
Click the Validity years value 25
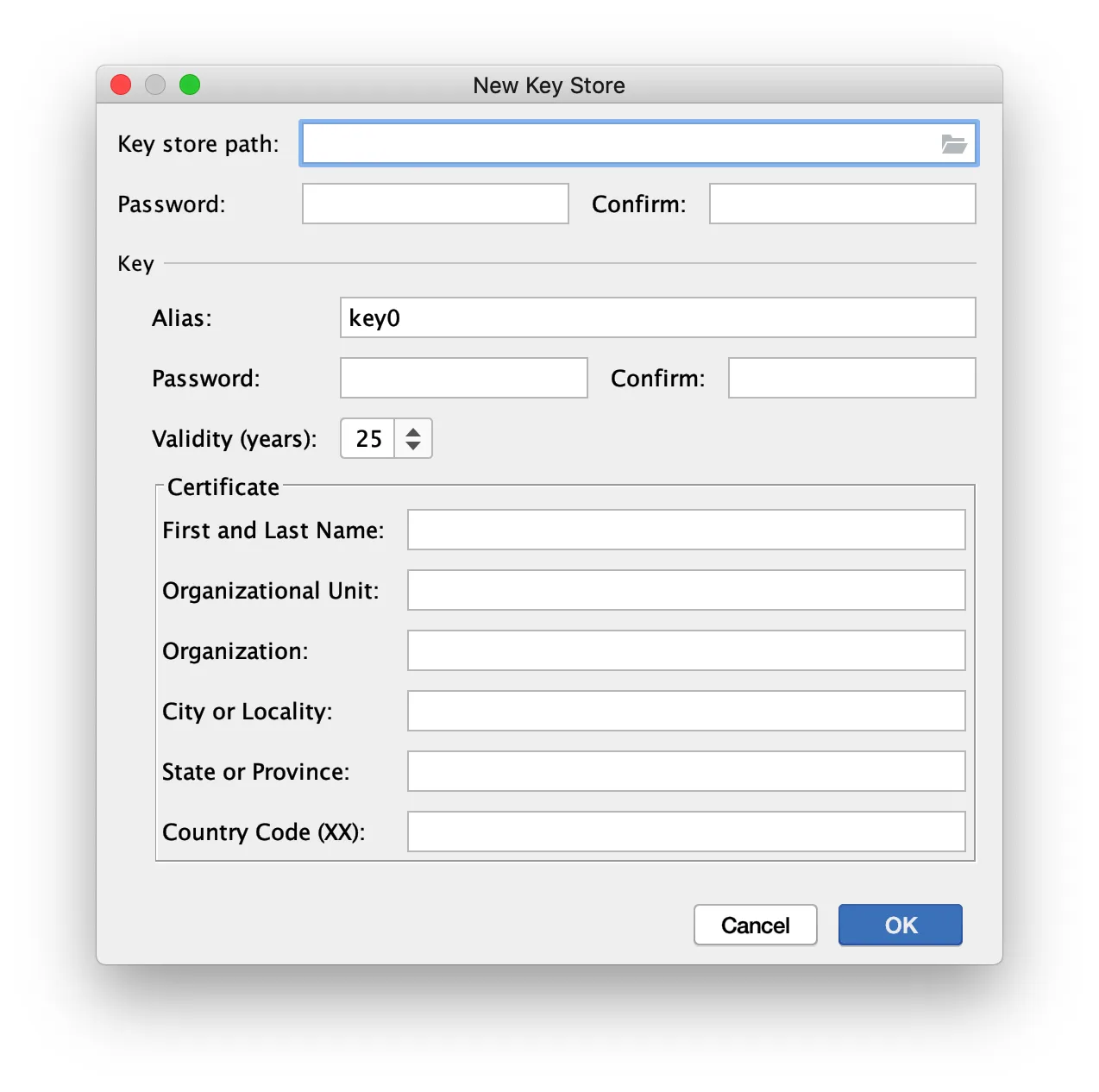(368, 438)
